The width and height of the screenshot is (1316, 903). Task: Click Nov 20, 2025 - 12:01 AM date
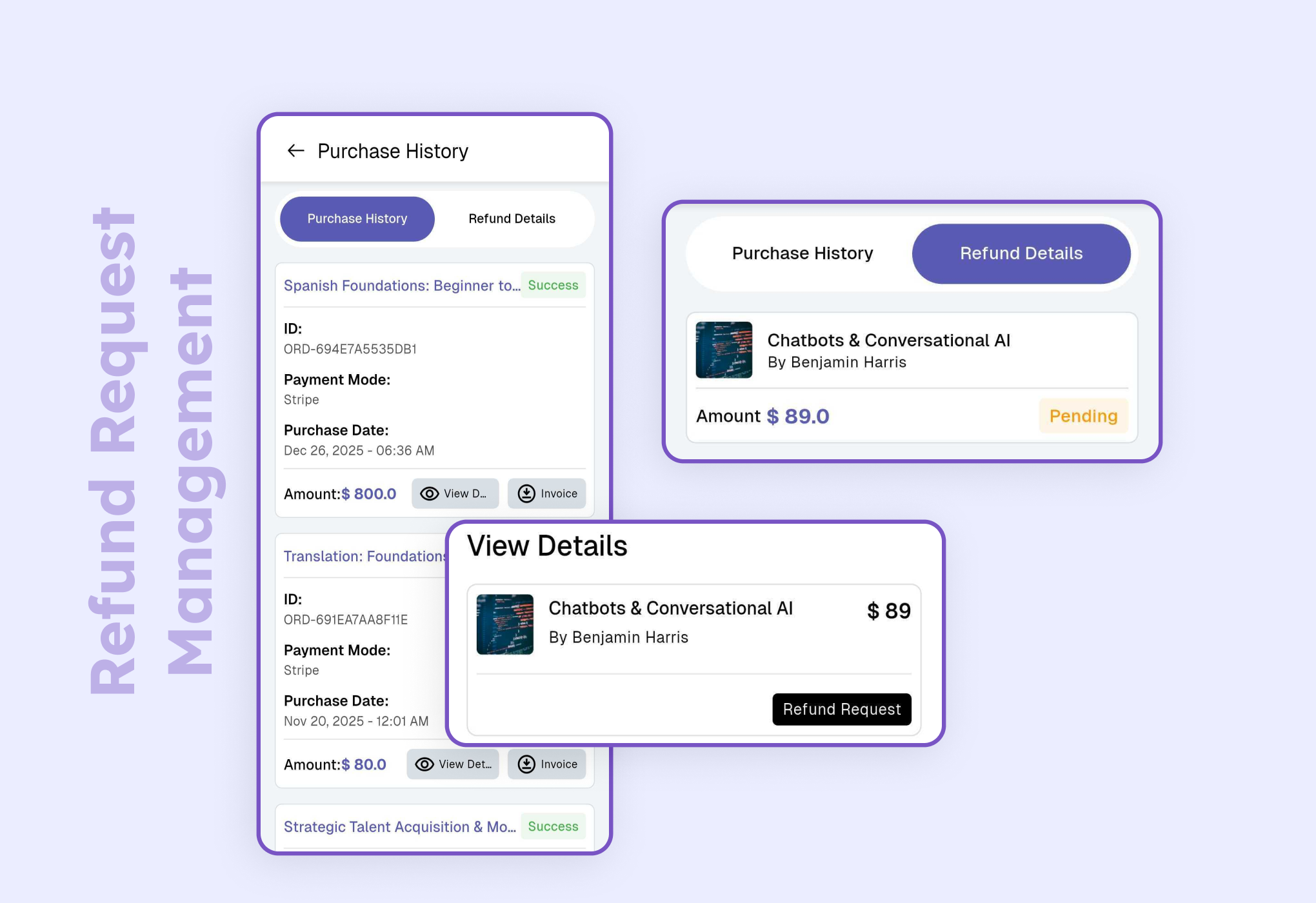(x=356, y=722)
